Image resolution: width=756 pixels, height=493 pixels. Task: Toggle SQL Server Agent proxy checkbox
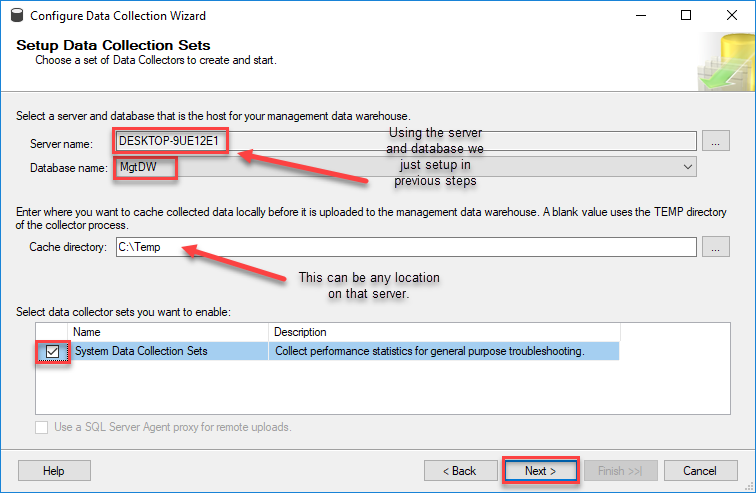pyautogui.click(x=41, y=427)
